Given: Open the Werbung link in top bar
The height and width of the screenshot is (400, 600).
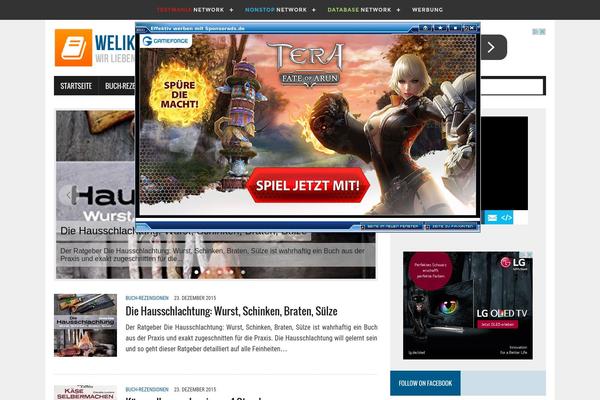Looking at the screenshot, I should [427, 10].
